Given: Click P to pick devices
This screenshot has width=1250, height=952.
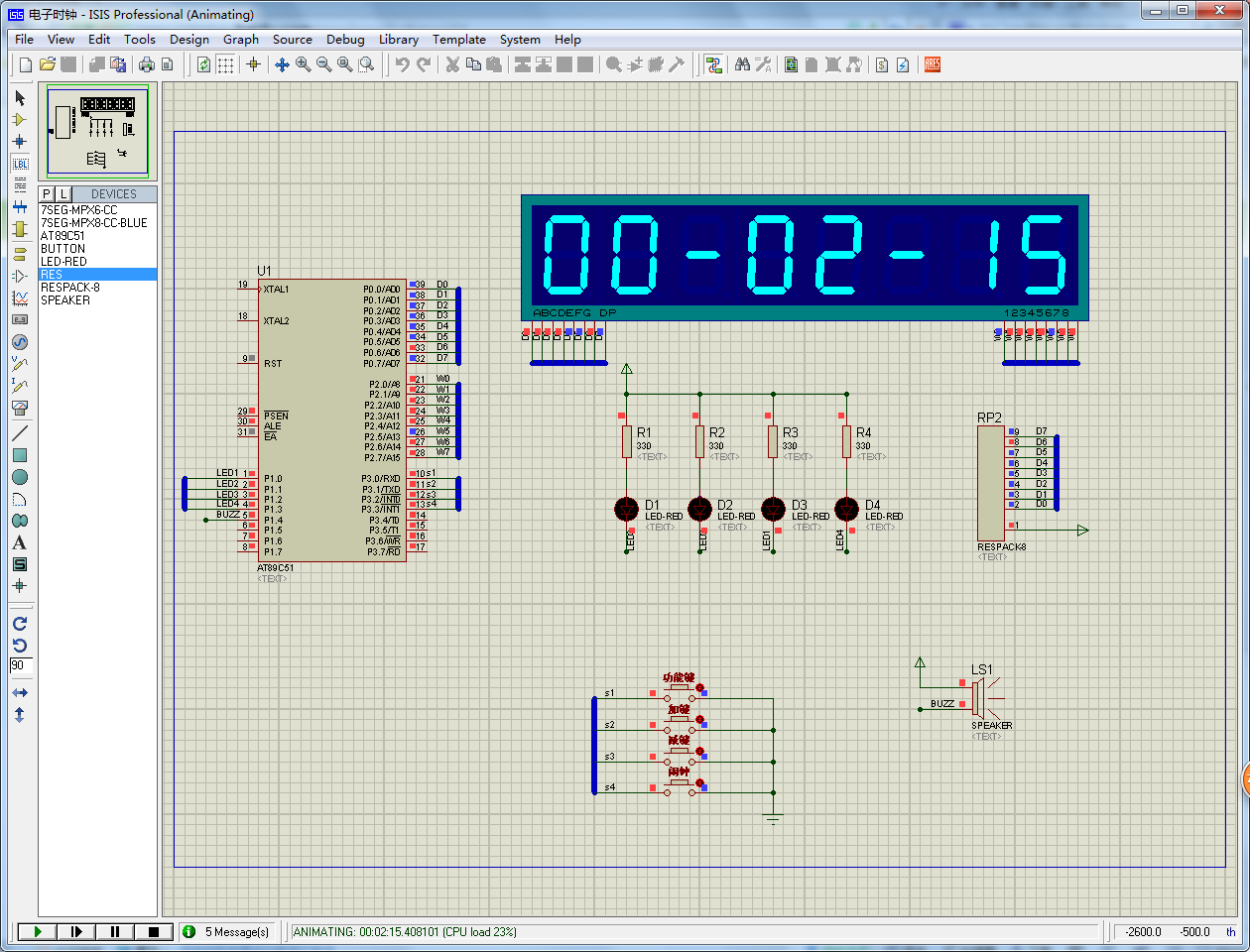Looking at the screenshot, I should [47, 194].
